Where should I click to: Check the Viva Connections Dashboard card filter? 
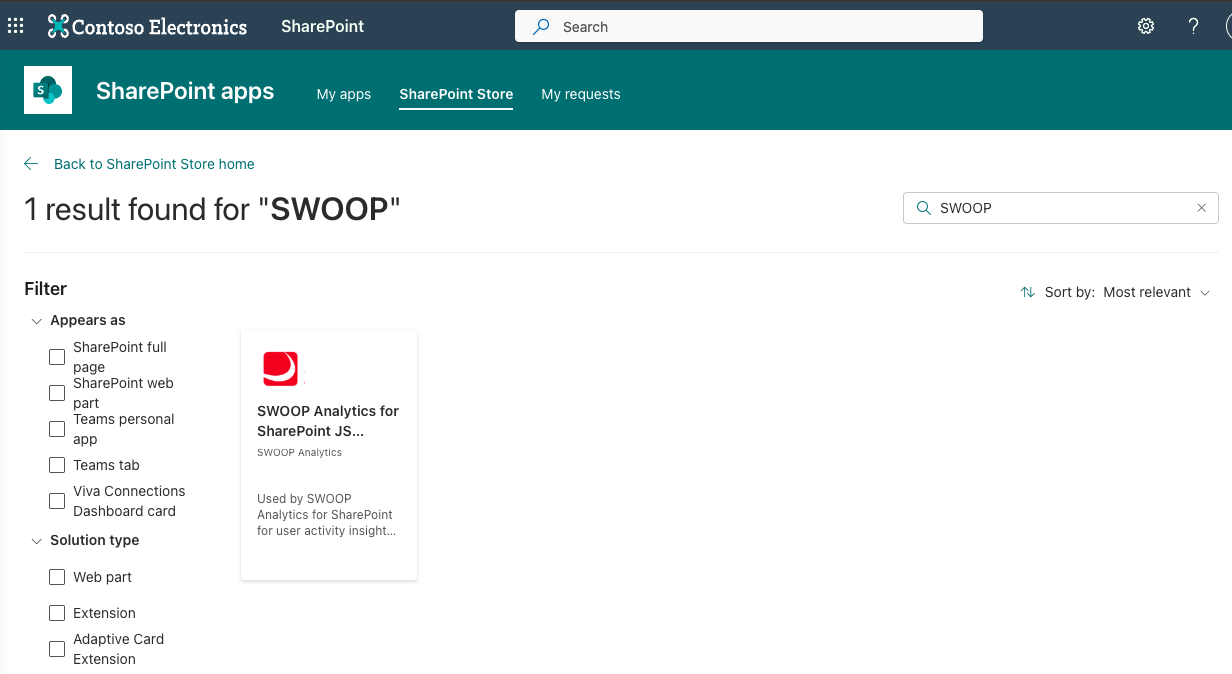tap(57, 501)
